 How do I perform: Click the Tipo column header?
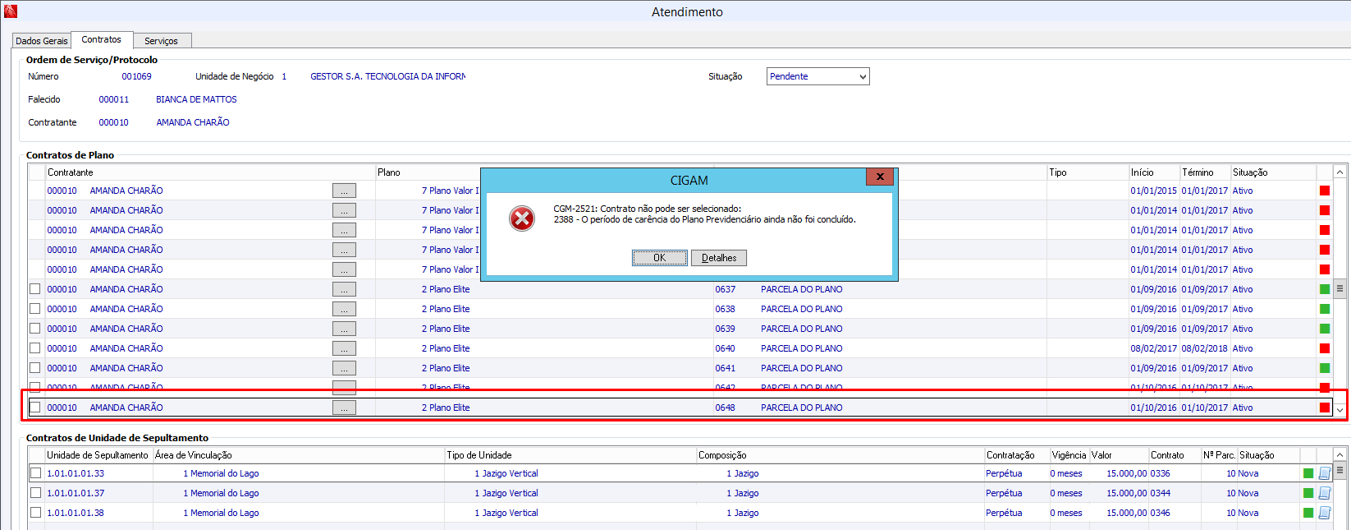pyautogui.click(x=1087, y=173)
